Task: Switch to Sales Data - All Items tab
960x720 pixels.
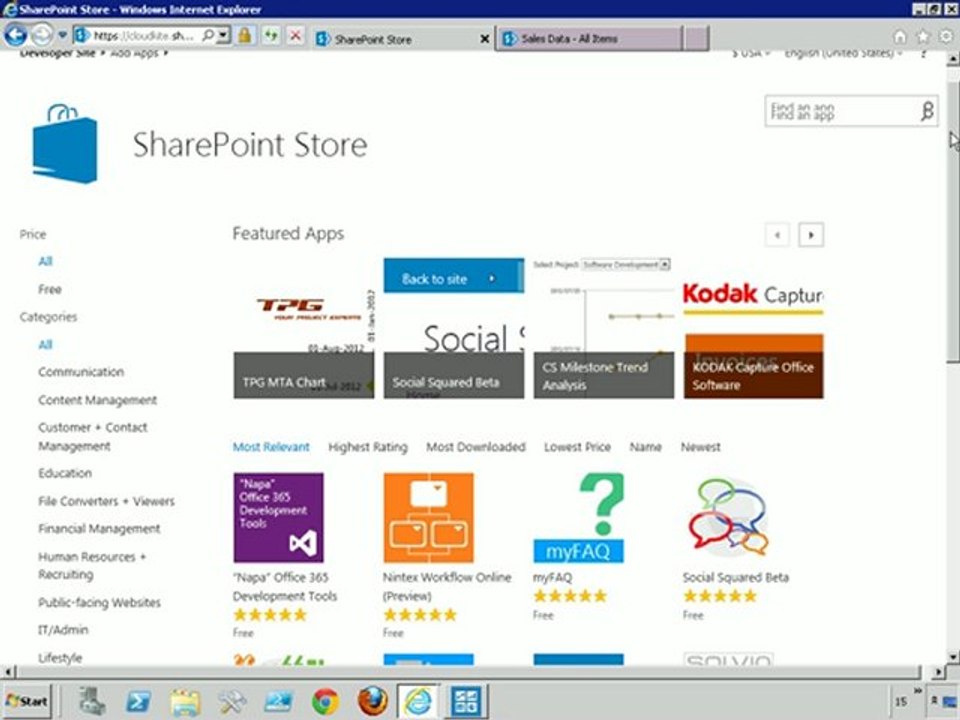Action: [x=588, y=39]
